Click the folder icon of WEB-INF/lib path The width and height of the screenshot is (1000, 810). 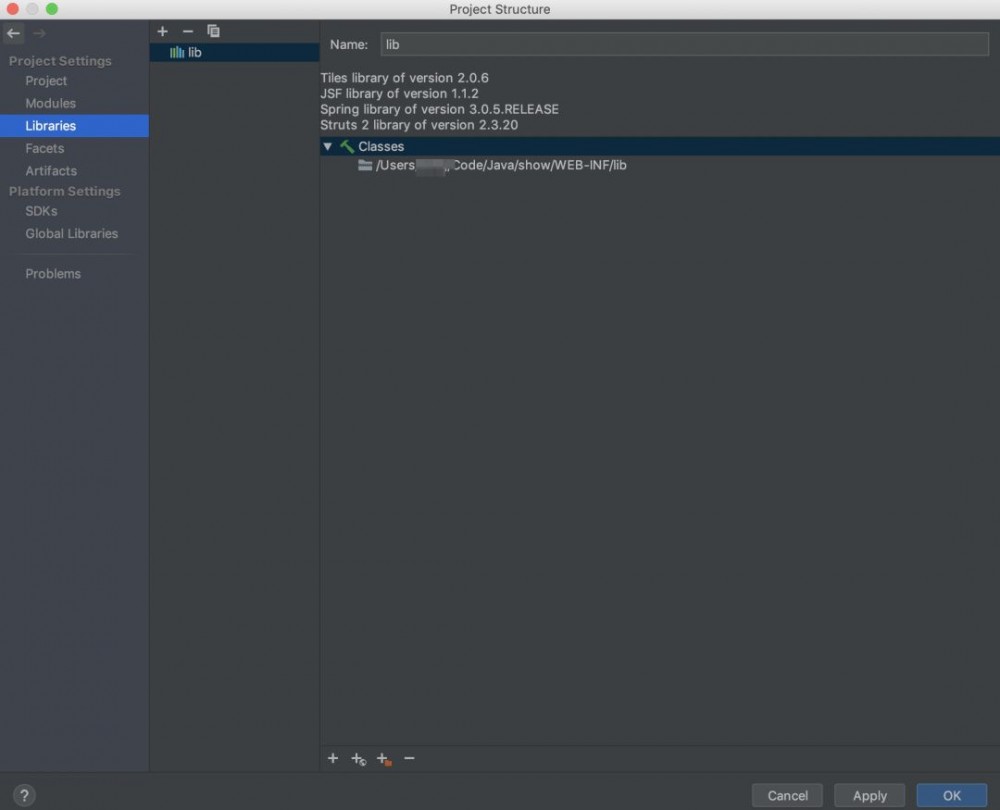point(365,165)
